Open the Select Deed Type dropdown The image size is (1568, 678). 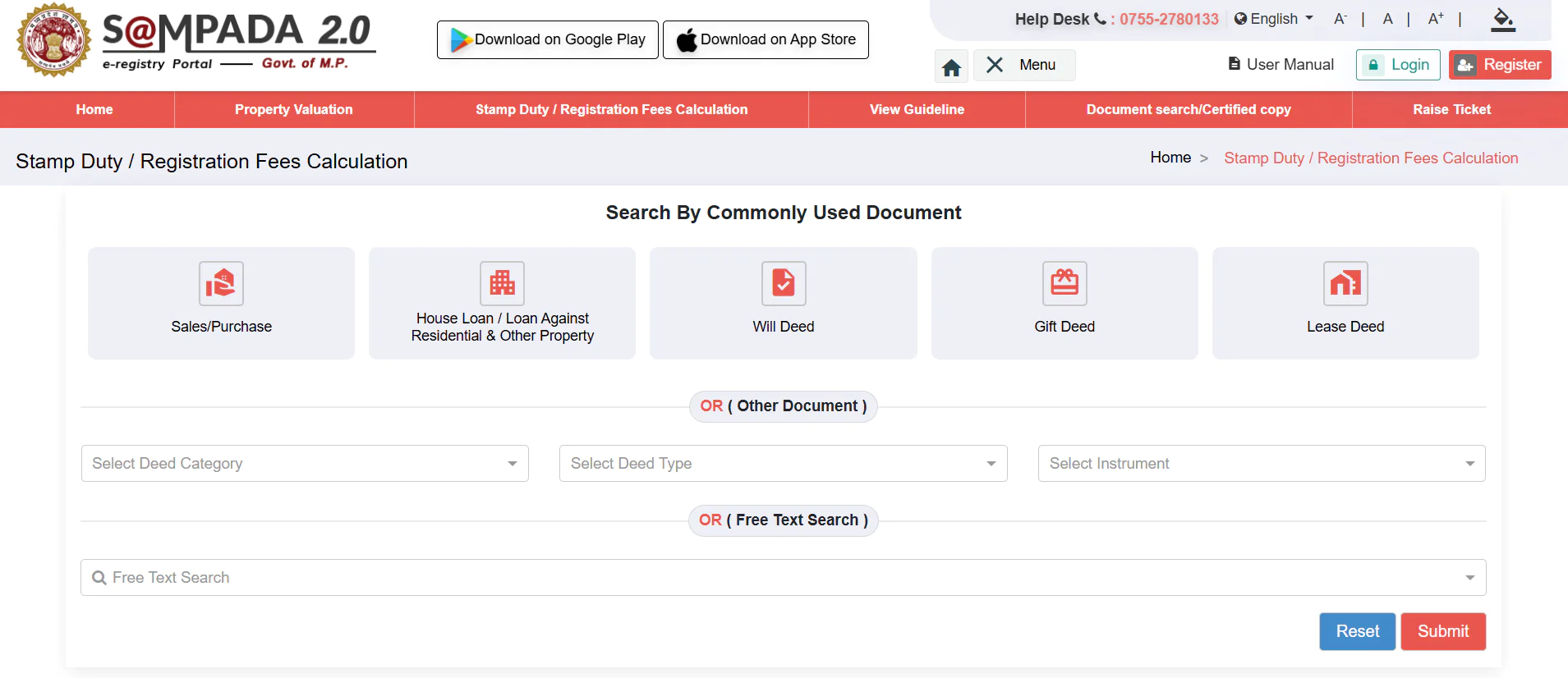(784, 463)
